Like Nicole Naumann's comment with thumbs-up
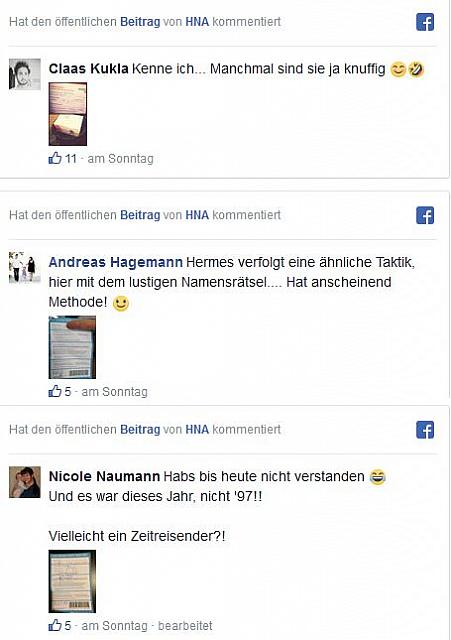The image size is (451, 640). click(55, 625)
